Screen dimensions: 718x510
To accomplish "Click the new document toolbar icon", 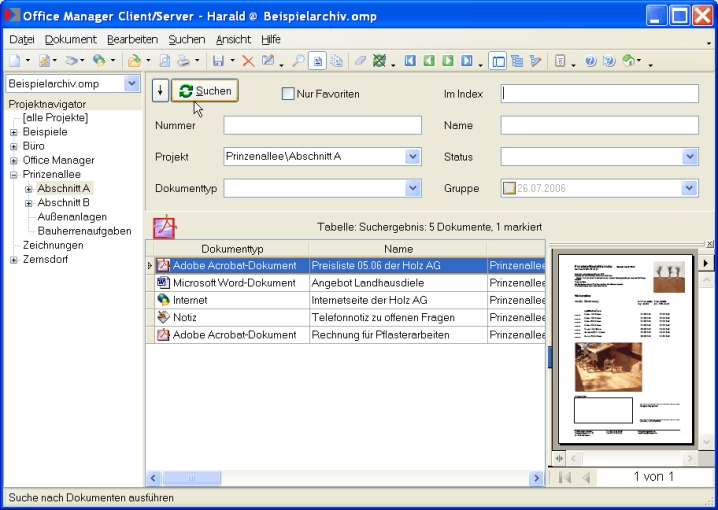I will tap(13, 61).
